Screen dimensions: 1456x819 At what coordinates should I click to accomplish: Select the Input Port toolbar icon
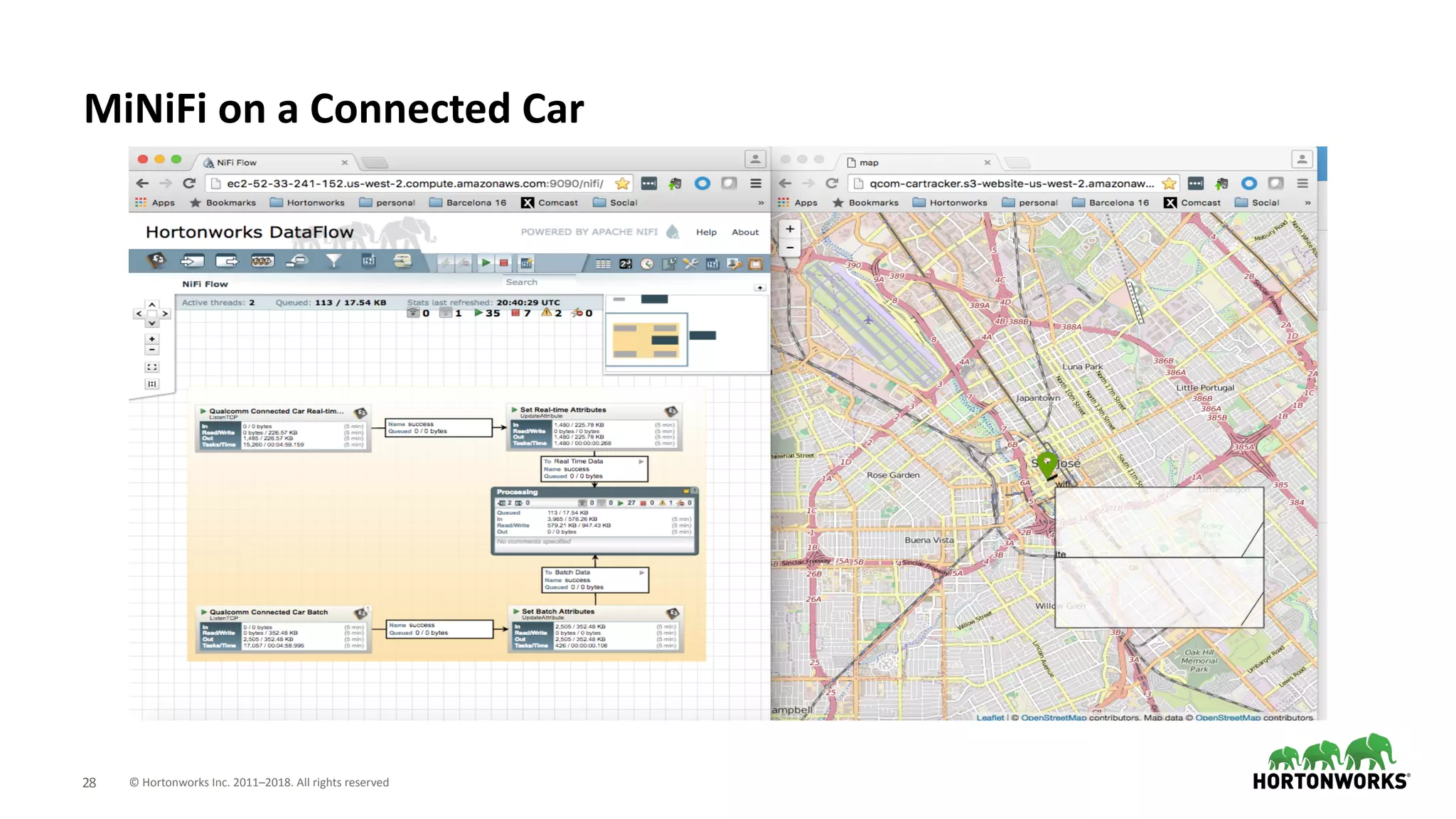tap(192, 261)
